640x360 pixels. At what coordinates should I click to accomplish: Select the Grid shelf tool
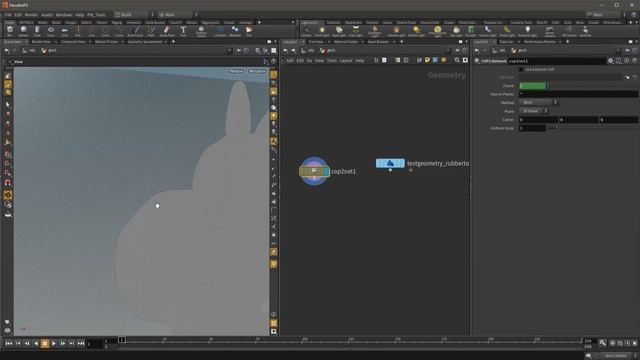64,31
